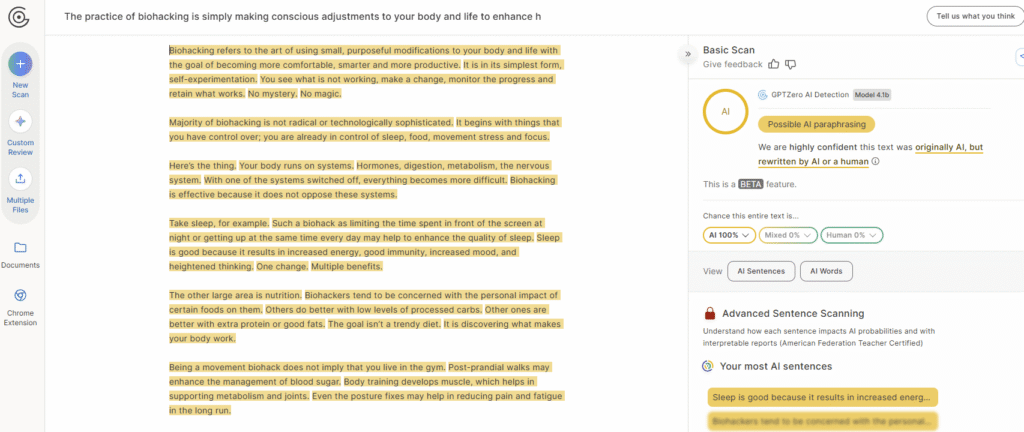Toggle AI Sentences view
The height and width of the screenshot is (432, 1024).
pyautogui.click(x=761, y=271)
